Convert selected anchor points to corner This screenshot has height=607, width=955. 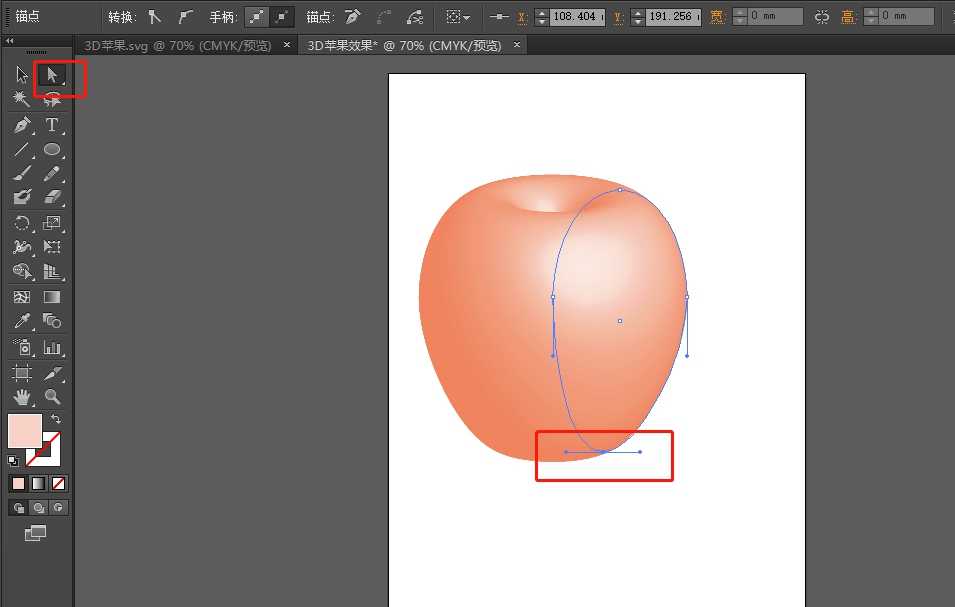[x=154, y=16]
